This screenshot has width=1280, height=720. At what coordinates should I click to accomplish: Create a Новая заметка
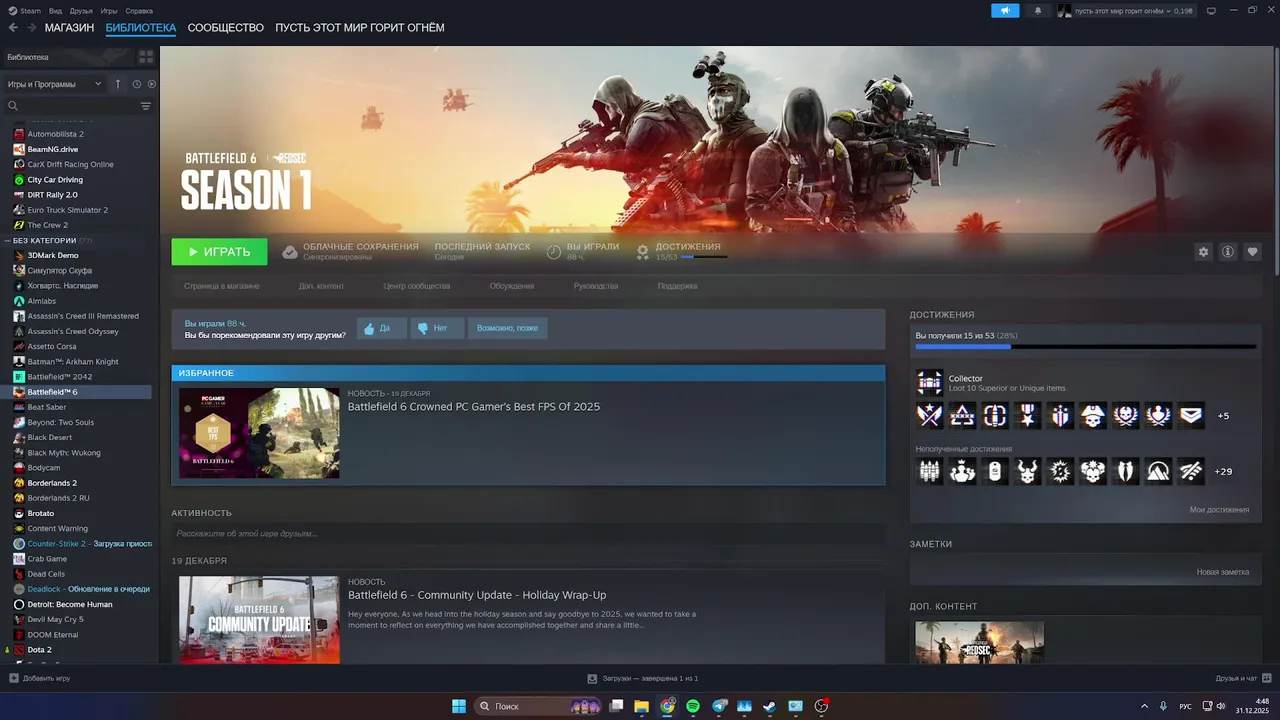point(1223,572)
